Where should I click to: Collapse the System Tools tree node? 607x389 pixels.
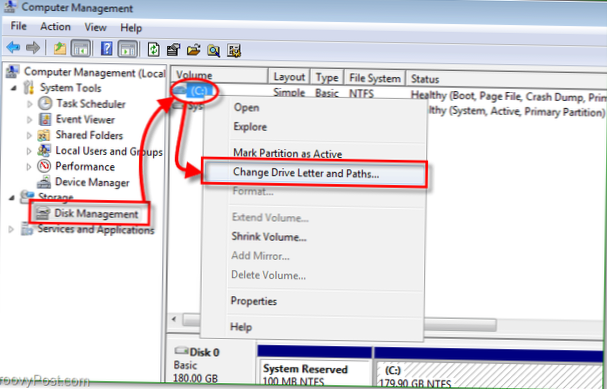pos(14,88)
